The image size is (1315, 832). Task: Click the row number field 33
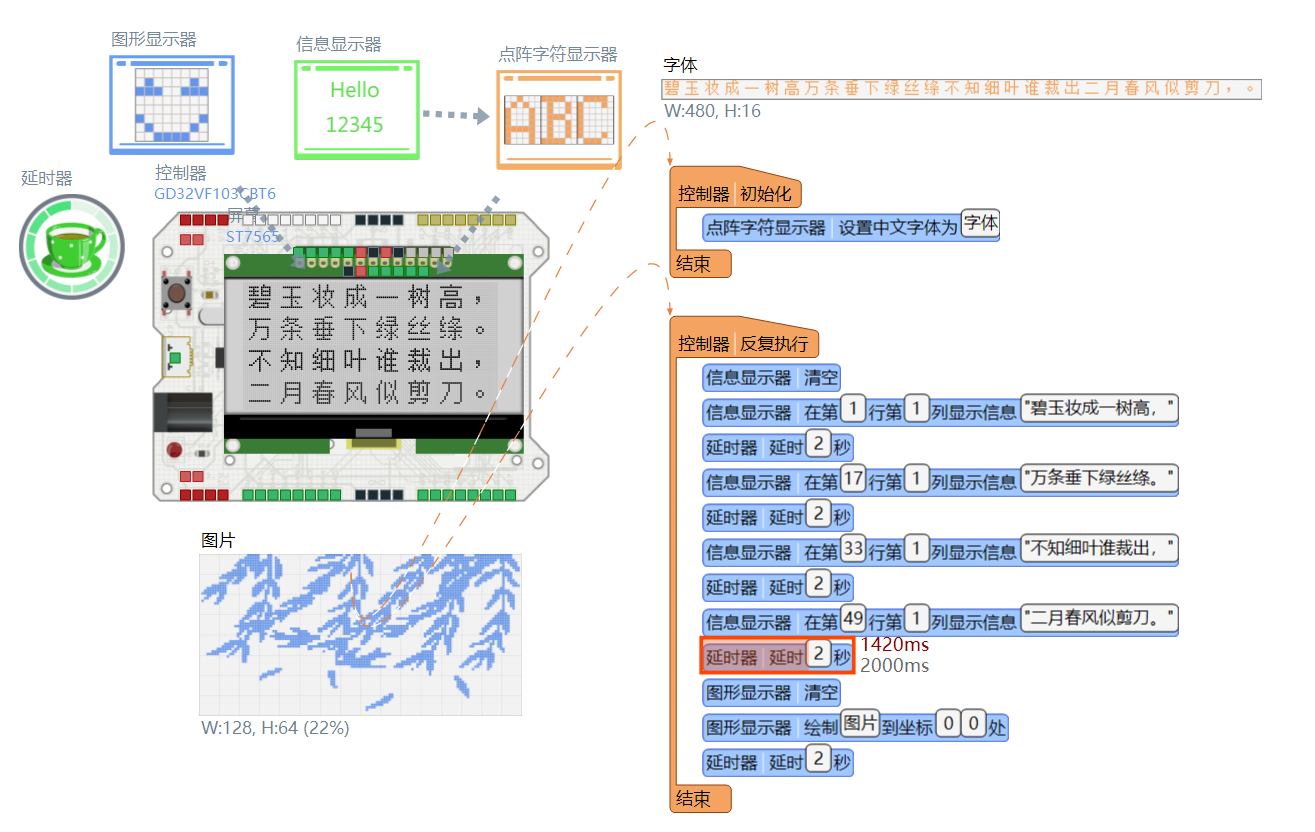click(x=853, y=548)
